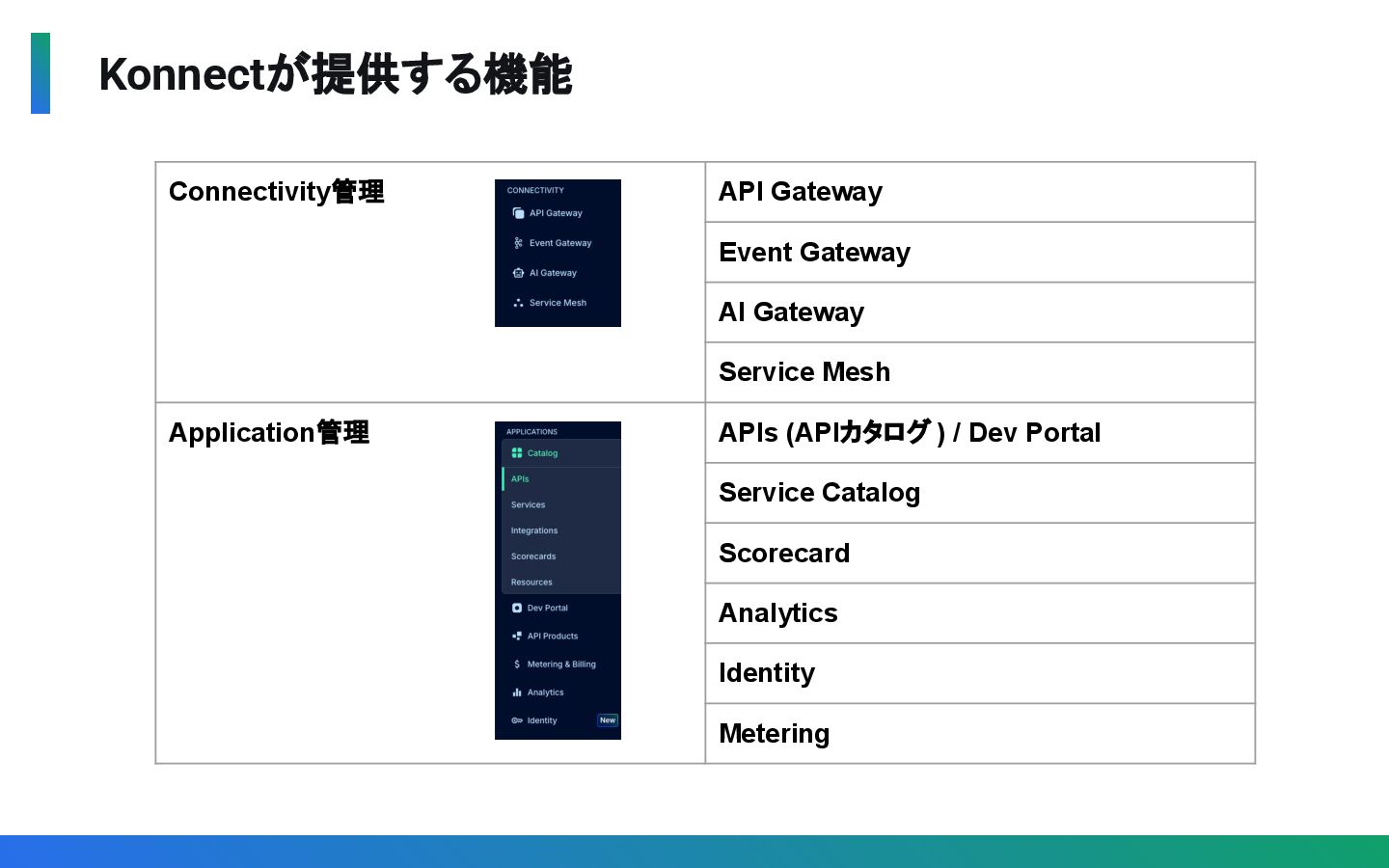Viewport: 1389px width, 868px height.
Task: Open Identity label in the dark sidebar
Action: (x=542, y=720)
